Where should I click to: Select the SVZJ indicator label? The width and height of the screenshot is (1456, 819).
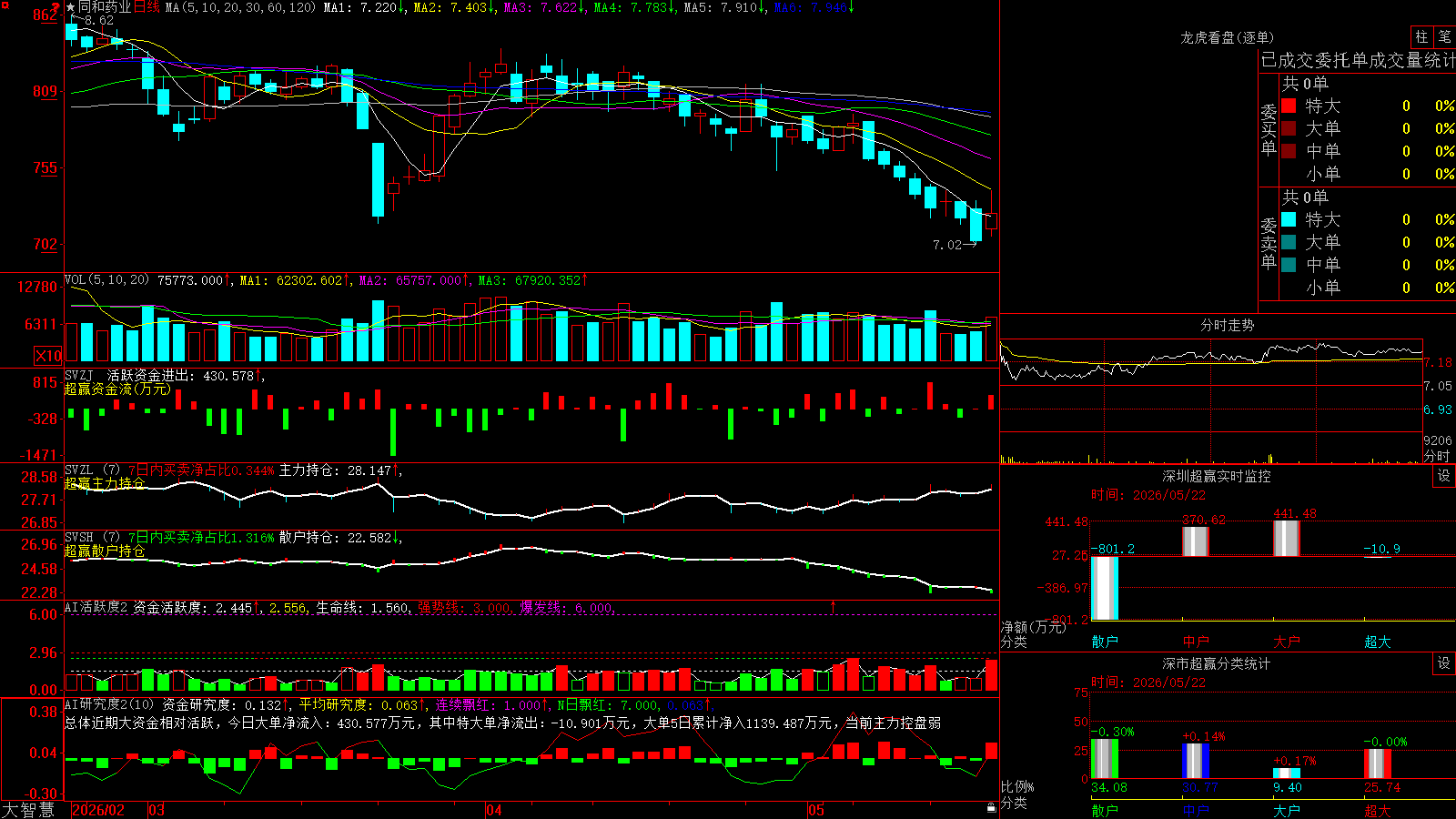pyautogui.click(x=79, y=376)
